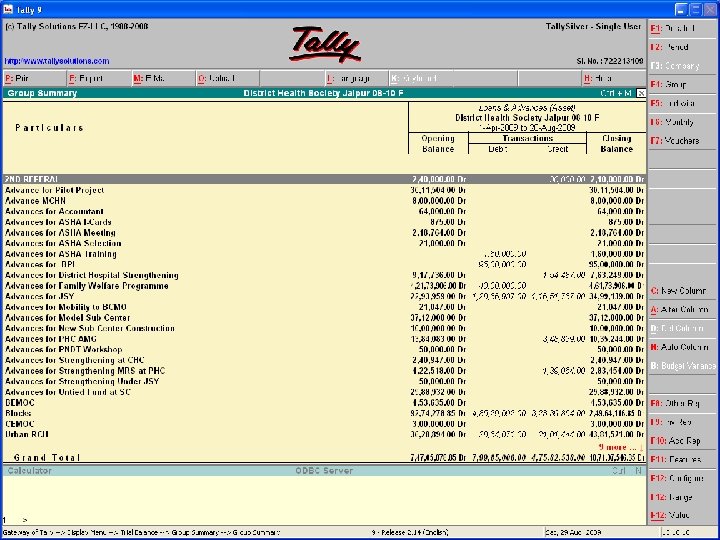Select Advances for ASHA Training row
This screenshot has height=540, width=720.
coord(324,254)
